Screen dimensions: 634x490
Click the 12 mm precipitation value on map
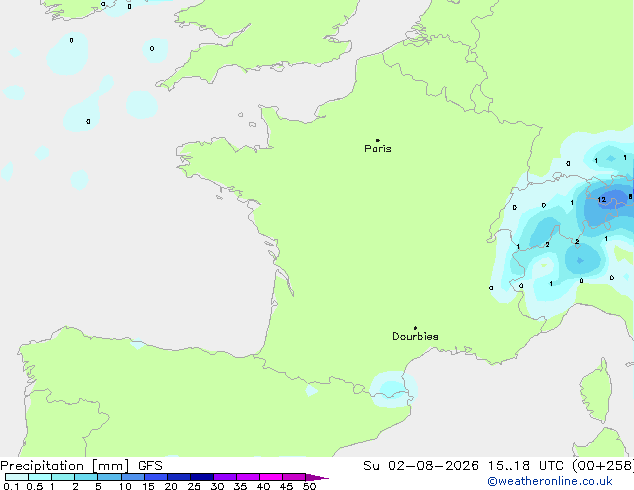tap(602, 199)
